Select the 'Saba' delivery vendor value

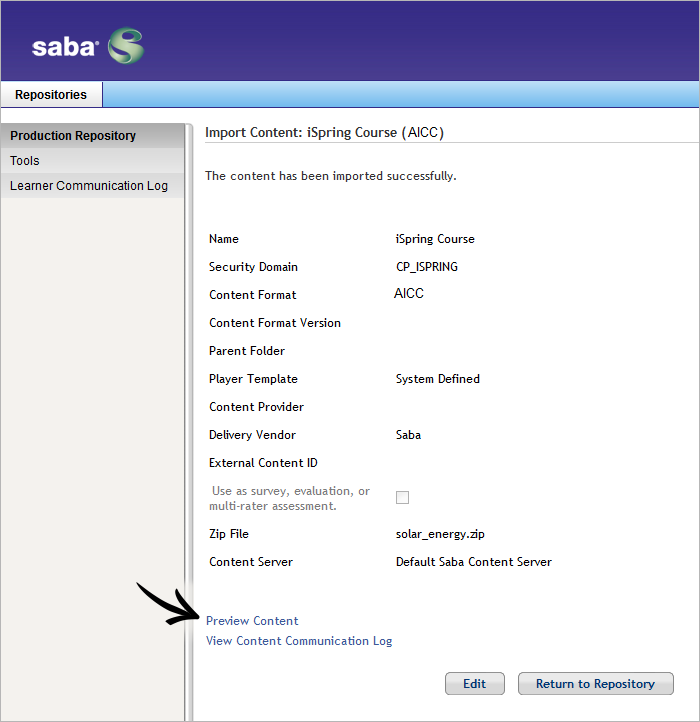click(x=408, y=435)
